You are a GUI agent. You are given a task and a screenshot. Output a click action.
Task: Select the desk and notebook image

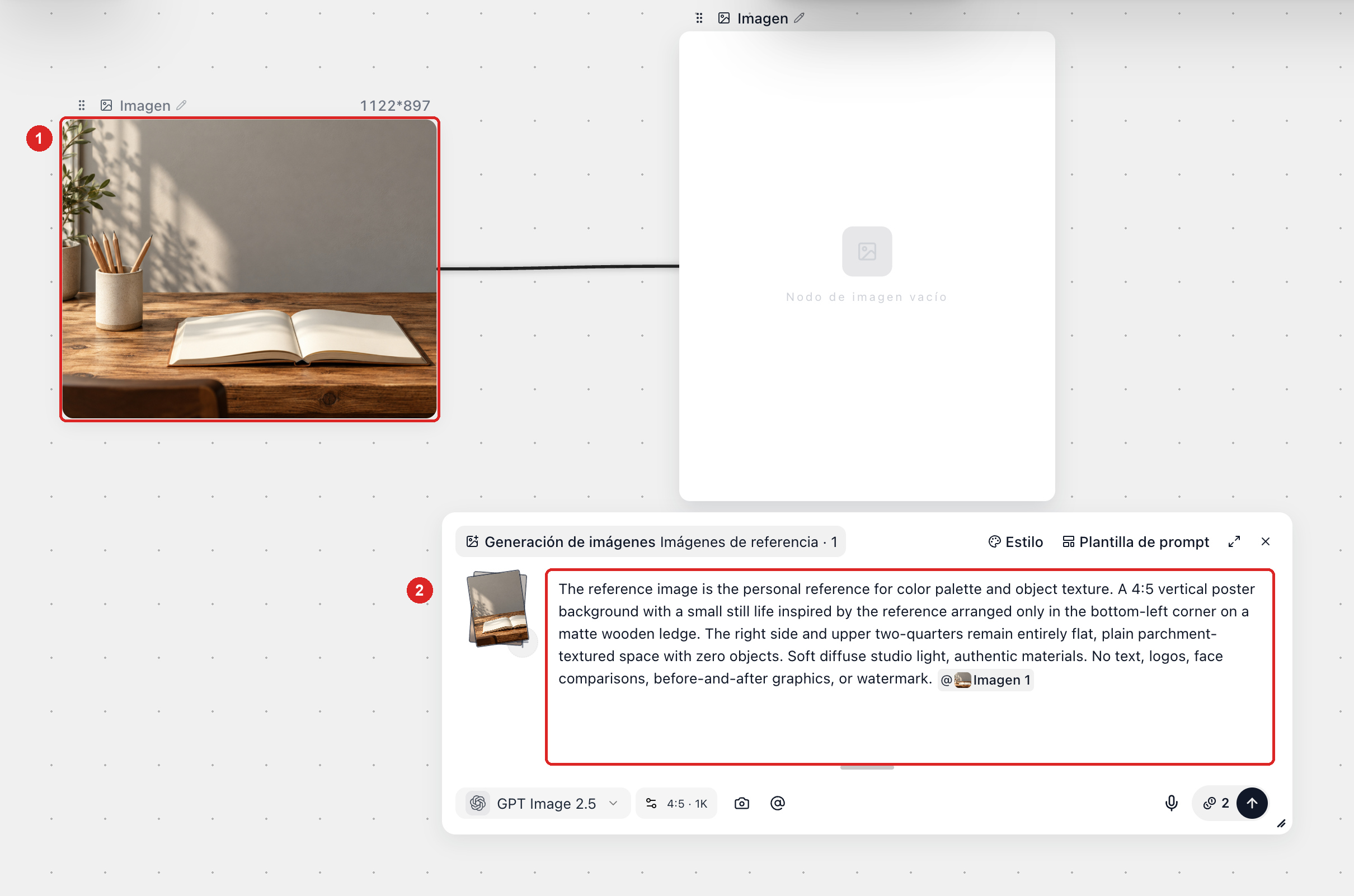(x=250, y=268)
